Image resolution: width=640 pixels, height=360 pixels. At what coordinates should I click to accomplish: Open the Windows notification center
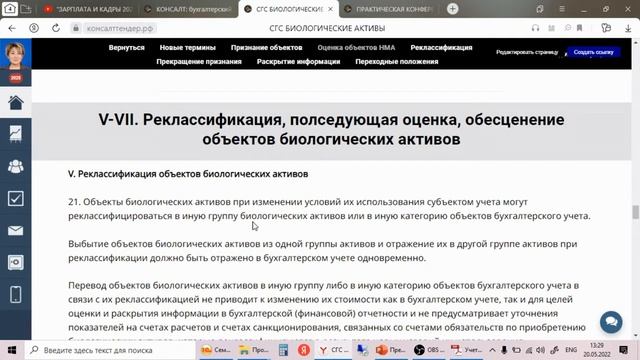click(x=623, y=350)
